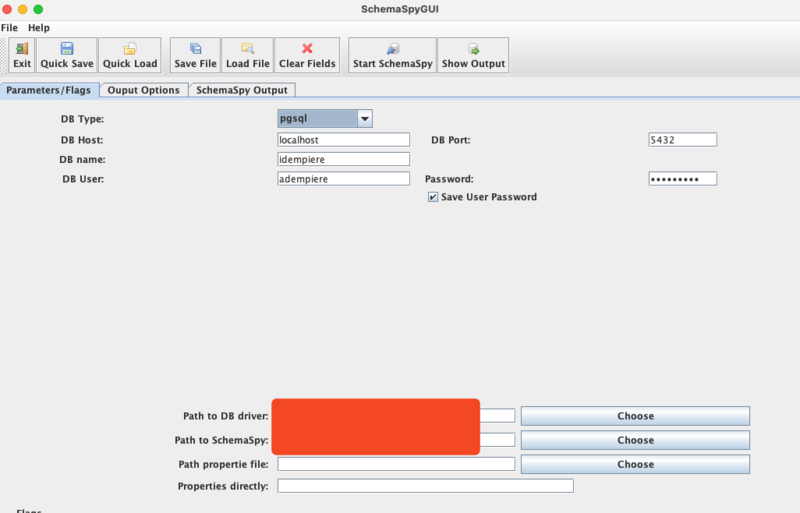
Task: Click the Exit toolbar icon
Action: (22, 48)
